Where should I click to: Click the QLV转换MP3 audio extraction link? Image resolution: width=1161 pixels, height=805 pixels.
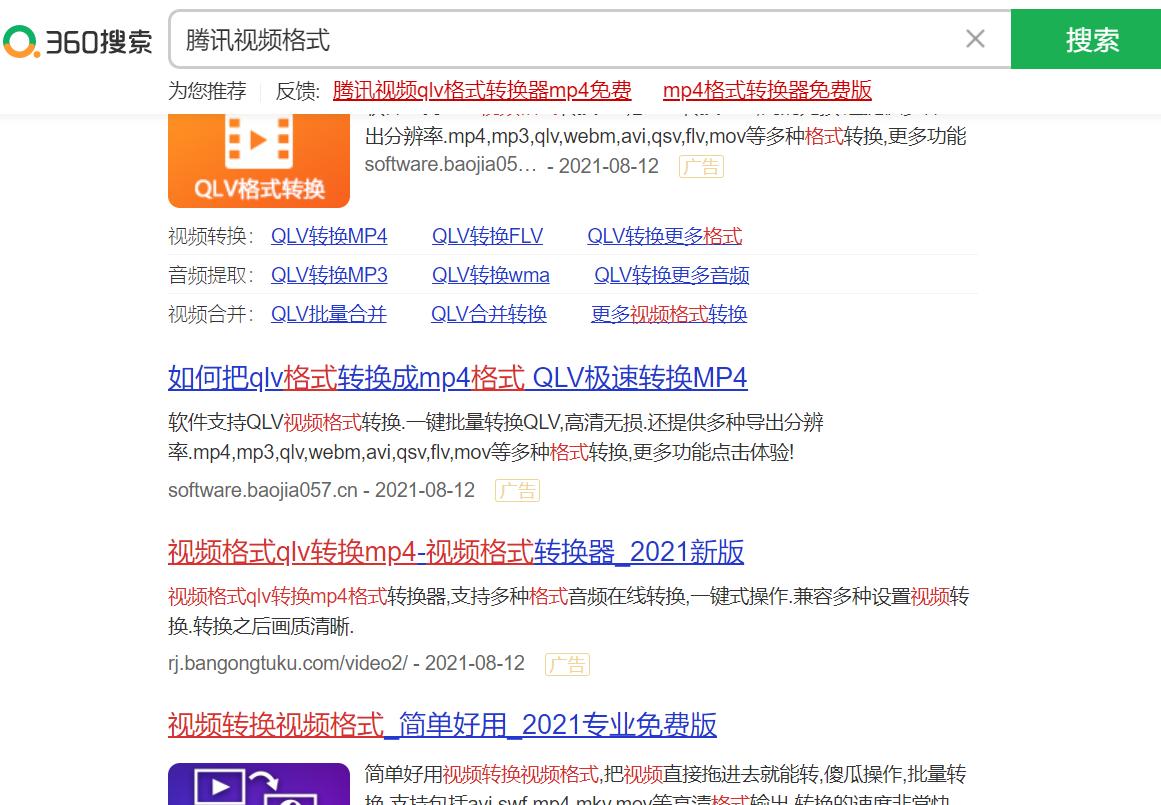pos(328,275)
